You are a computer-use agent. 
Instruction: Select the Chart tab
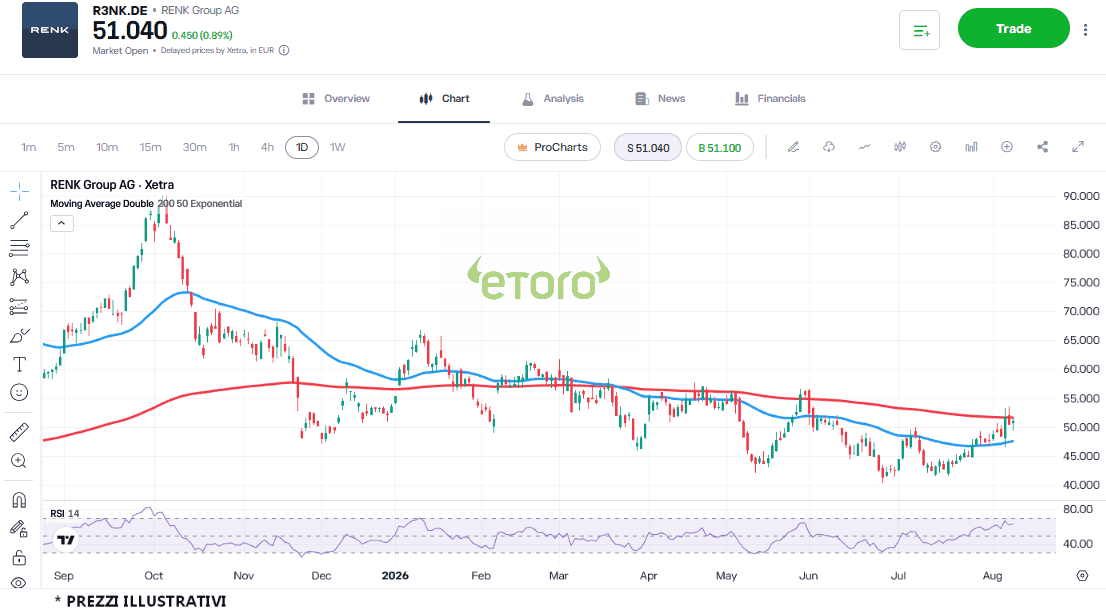(444, 99)
